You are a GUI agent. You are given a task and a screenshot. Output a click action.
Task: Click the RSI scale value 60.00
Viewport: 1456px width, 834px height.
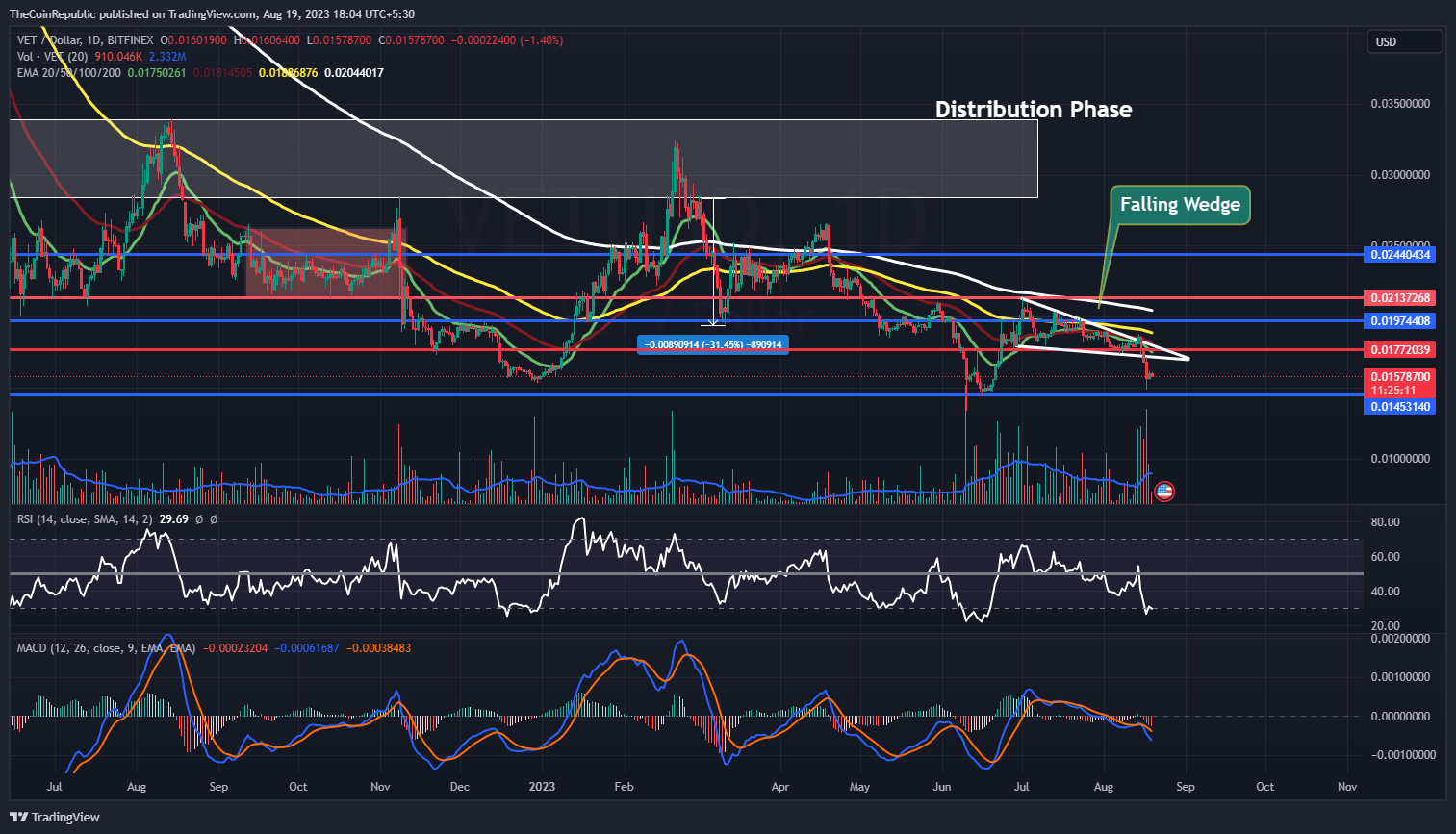pos(1386,557)
